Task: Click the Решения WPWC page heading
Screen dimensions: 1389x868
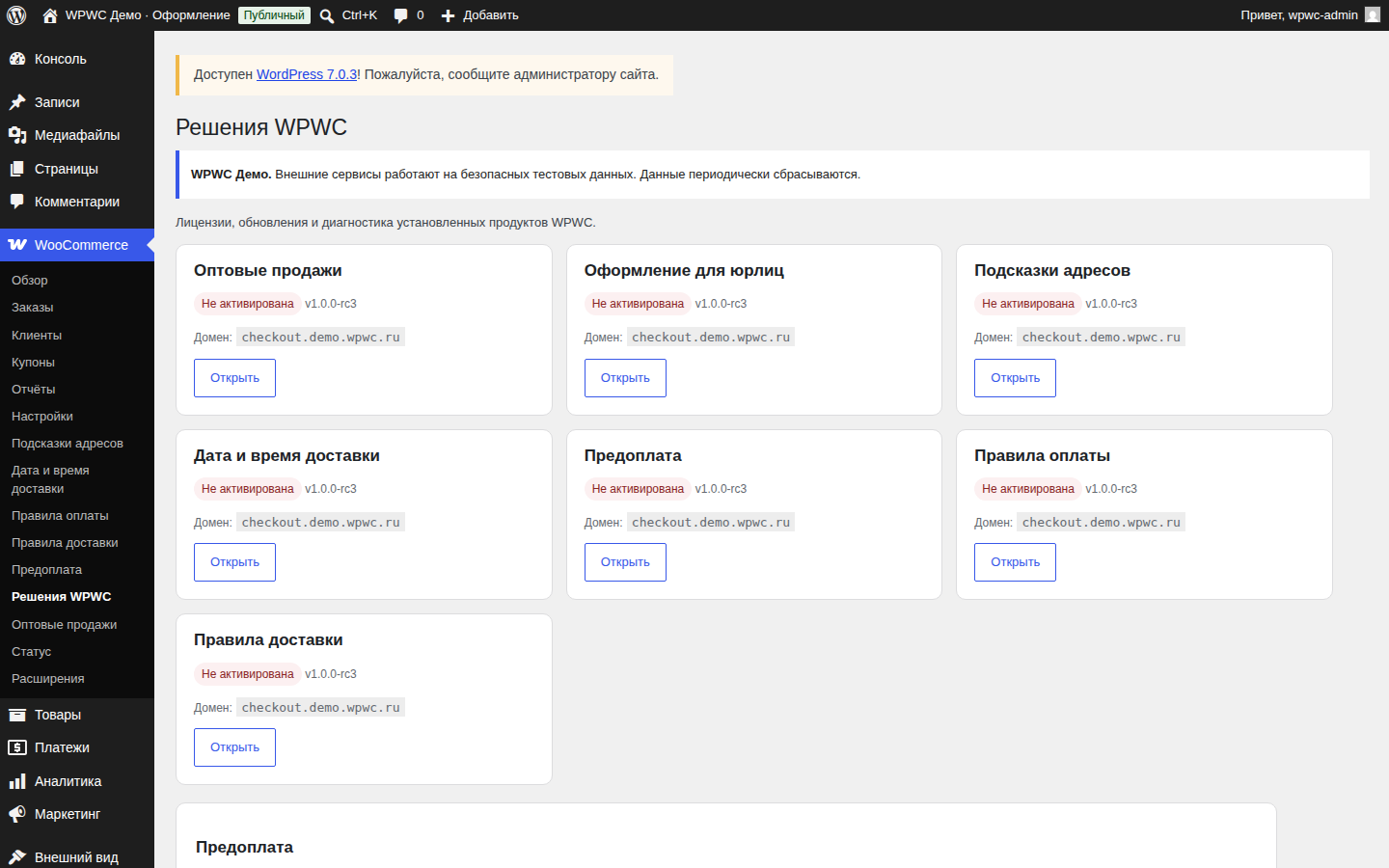Action: (x=261, y=127)
